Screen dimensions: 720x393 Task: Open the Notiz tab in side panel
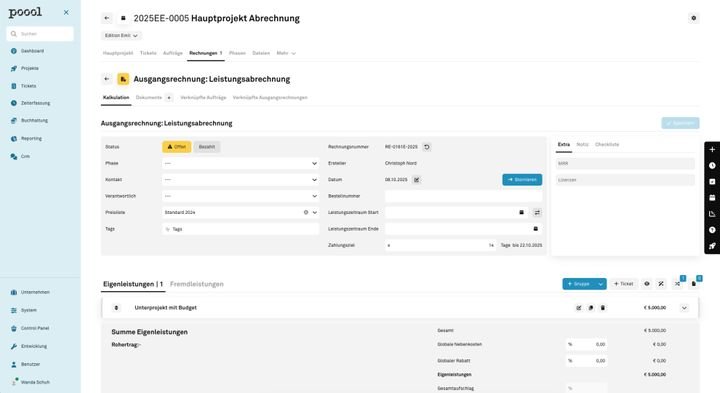click(x=582, y=145)
